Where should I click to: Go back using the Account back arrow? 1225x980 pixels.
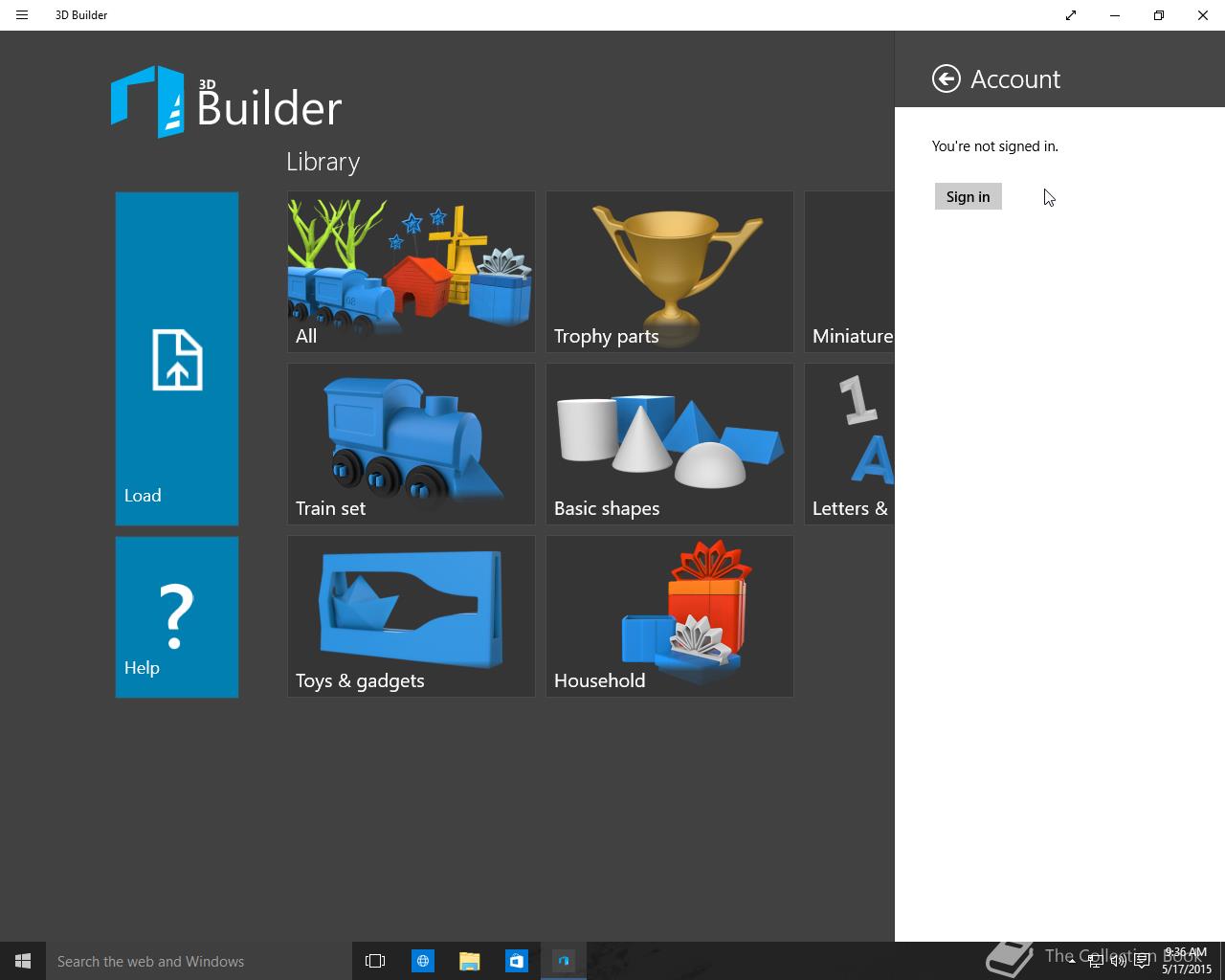(946, 78)
